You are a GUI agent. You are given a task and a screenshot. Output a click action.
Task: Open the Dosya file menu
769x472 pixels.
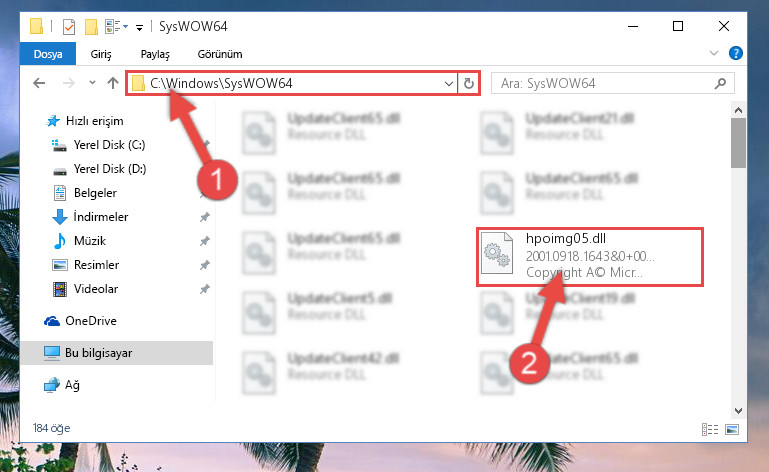pyautogui.click(x=48, y=54)
